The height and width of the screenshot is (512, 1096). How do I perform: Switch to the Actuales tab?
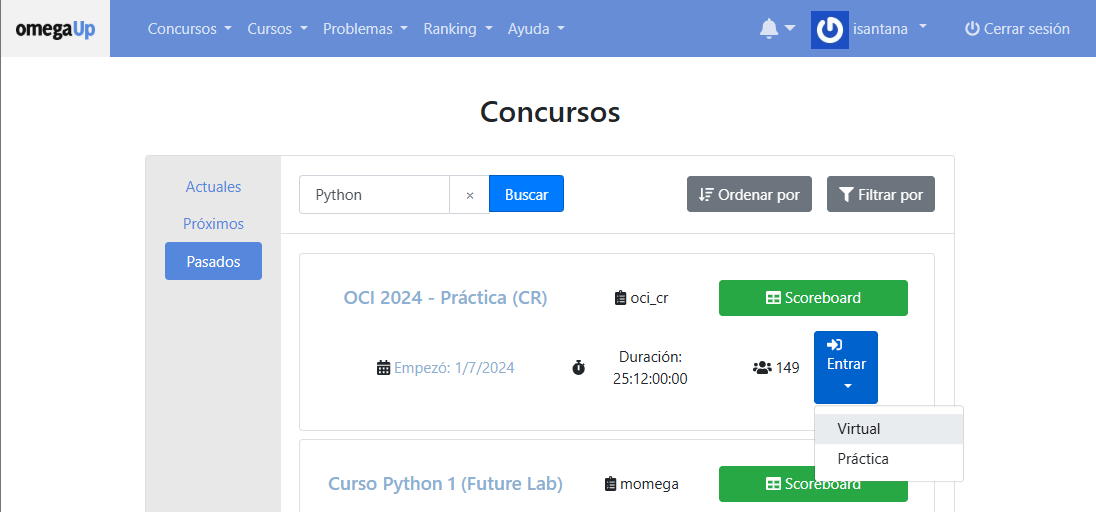(x=213, y=187)
